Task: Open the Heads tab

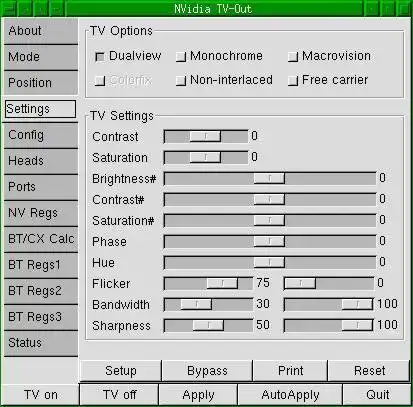Action: 41,161
